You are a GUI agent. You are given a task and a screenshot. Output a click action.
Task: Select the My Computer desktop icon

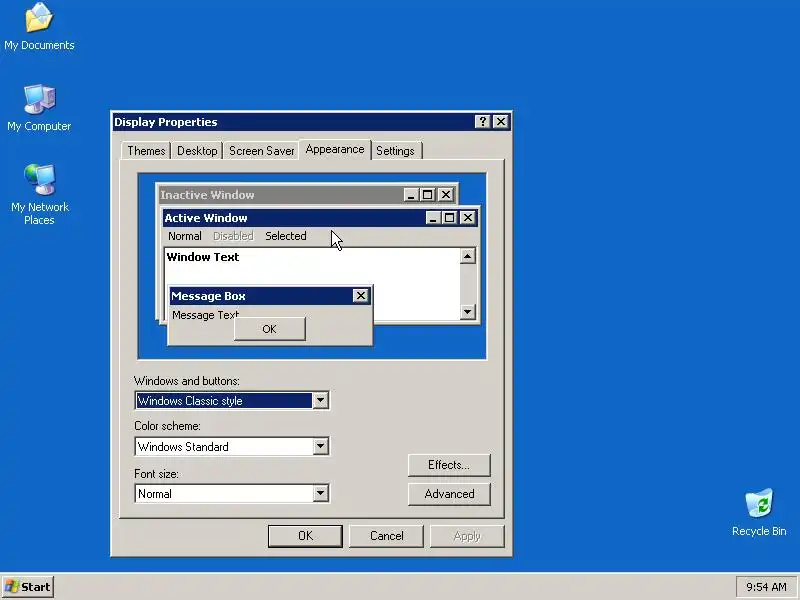(39, 108)
